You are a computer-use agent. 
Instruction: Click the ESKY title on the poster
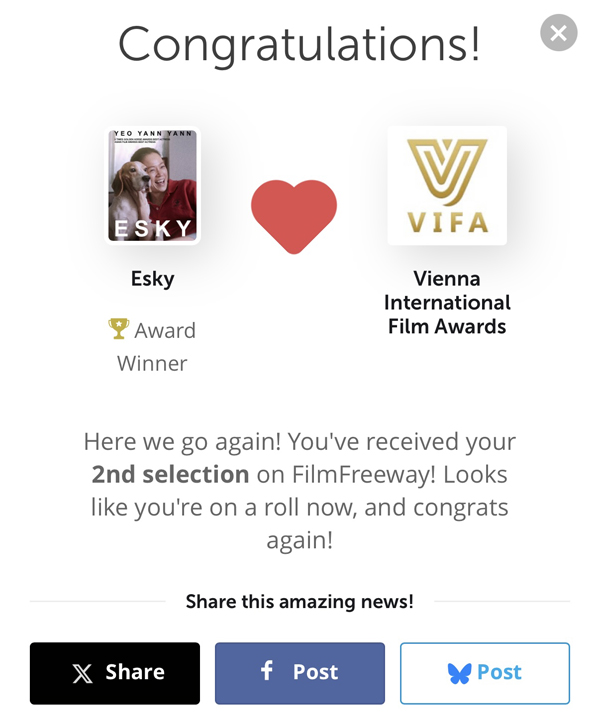pyautogui.click(x=152, y=228)
